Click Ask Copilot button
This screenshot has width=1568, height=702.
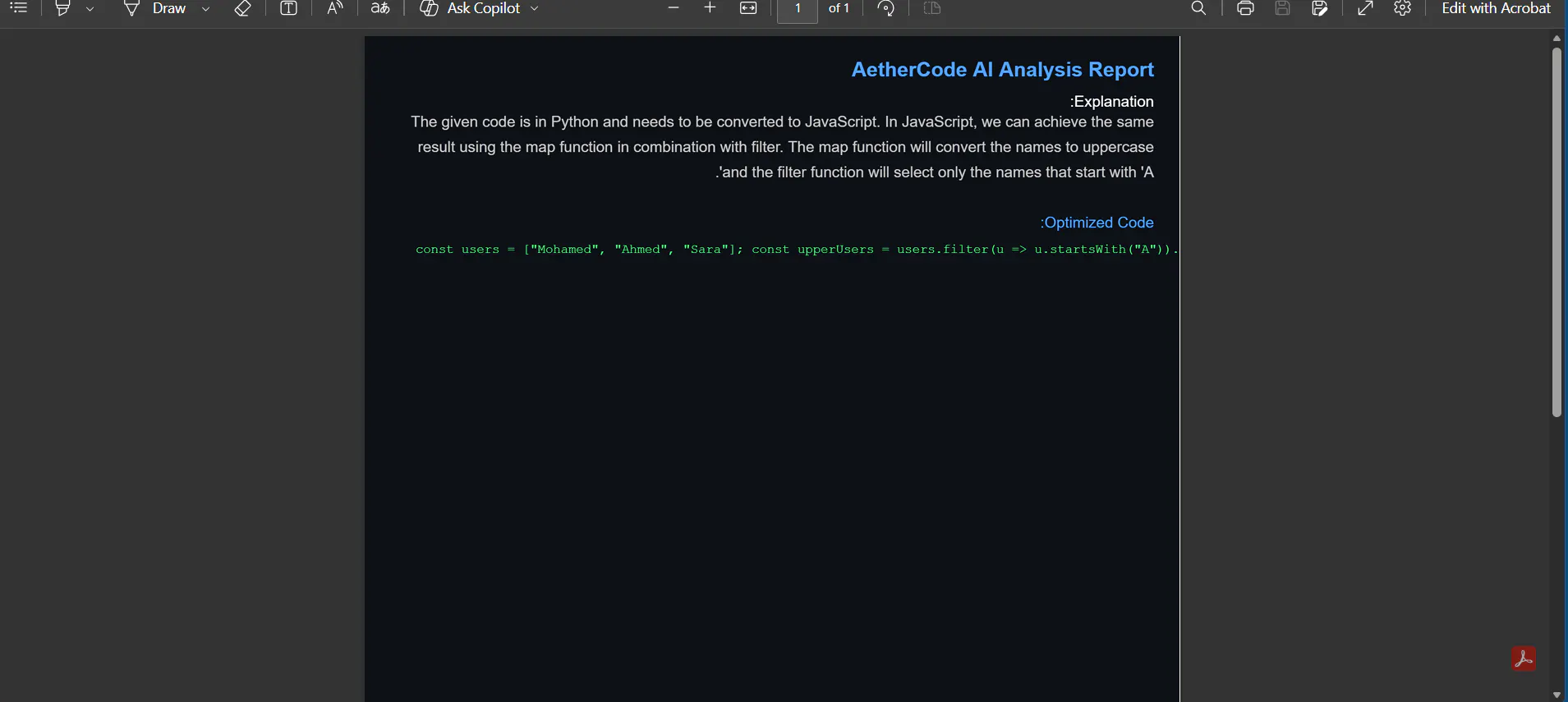coord(471,8)
